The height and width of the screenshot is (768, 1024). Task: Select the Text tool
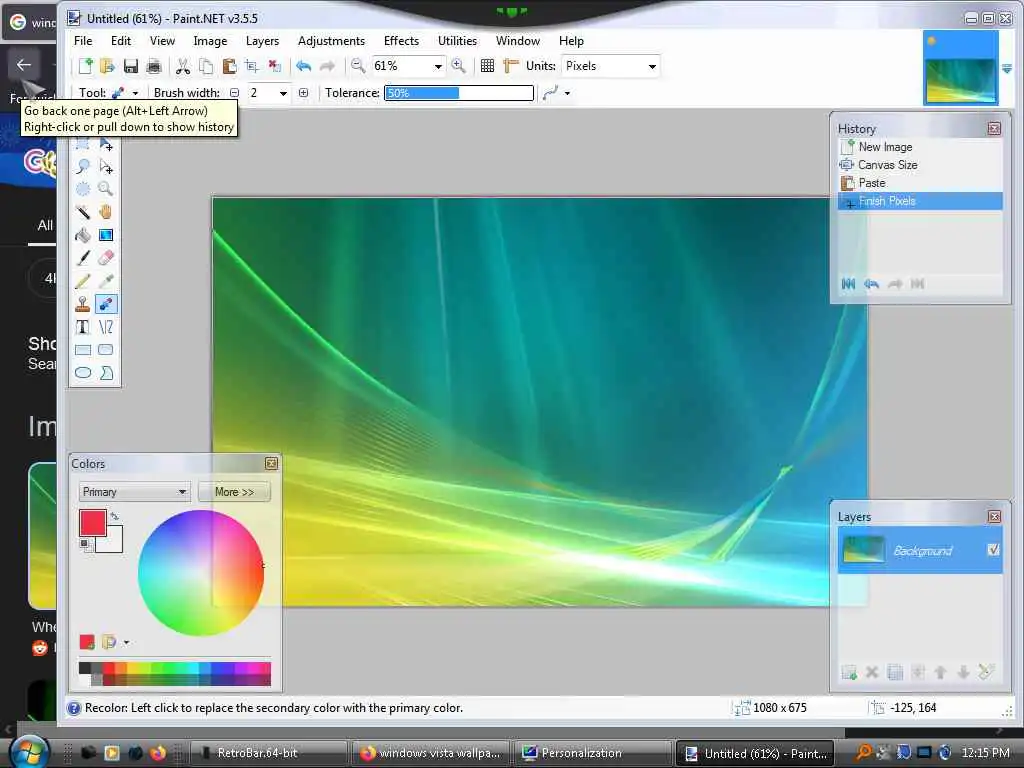pyautogui.click(x=83, y=327)
